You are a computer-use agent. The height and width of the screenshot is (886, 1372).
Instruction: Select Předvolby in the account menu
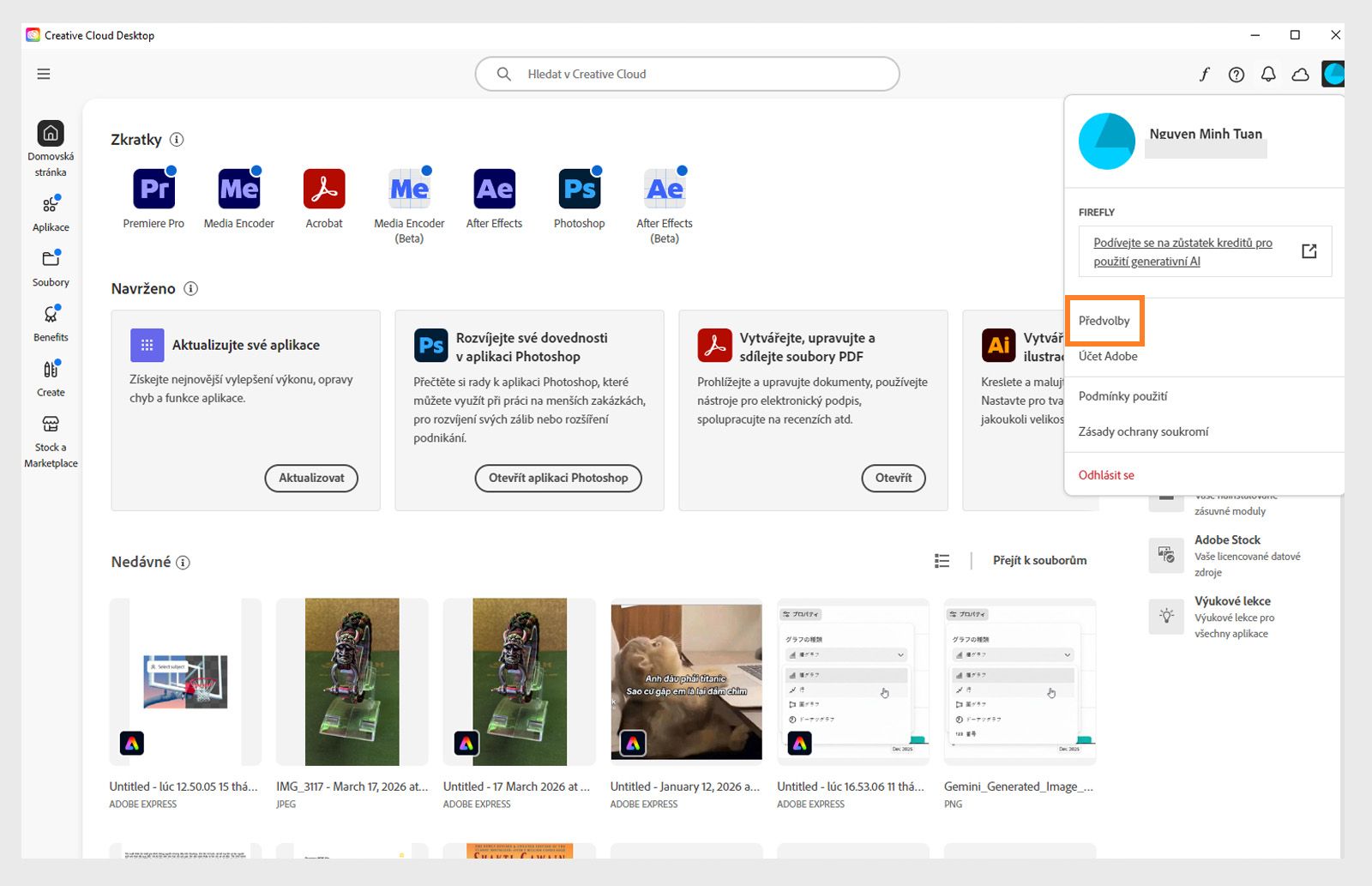coord(1104,320)
